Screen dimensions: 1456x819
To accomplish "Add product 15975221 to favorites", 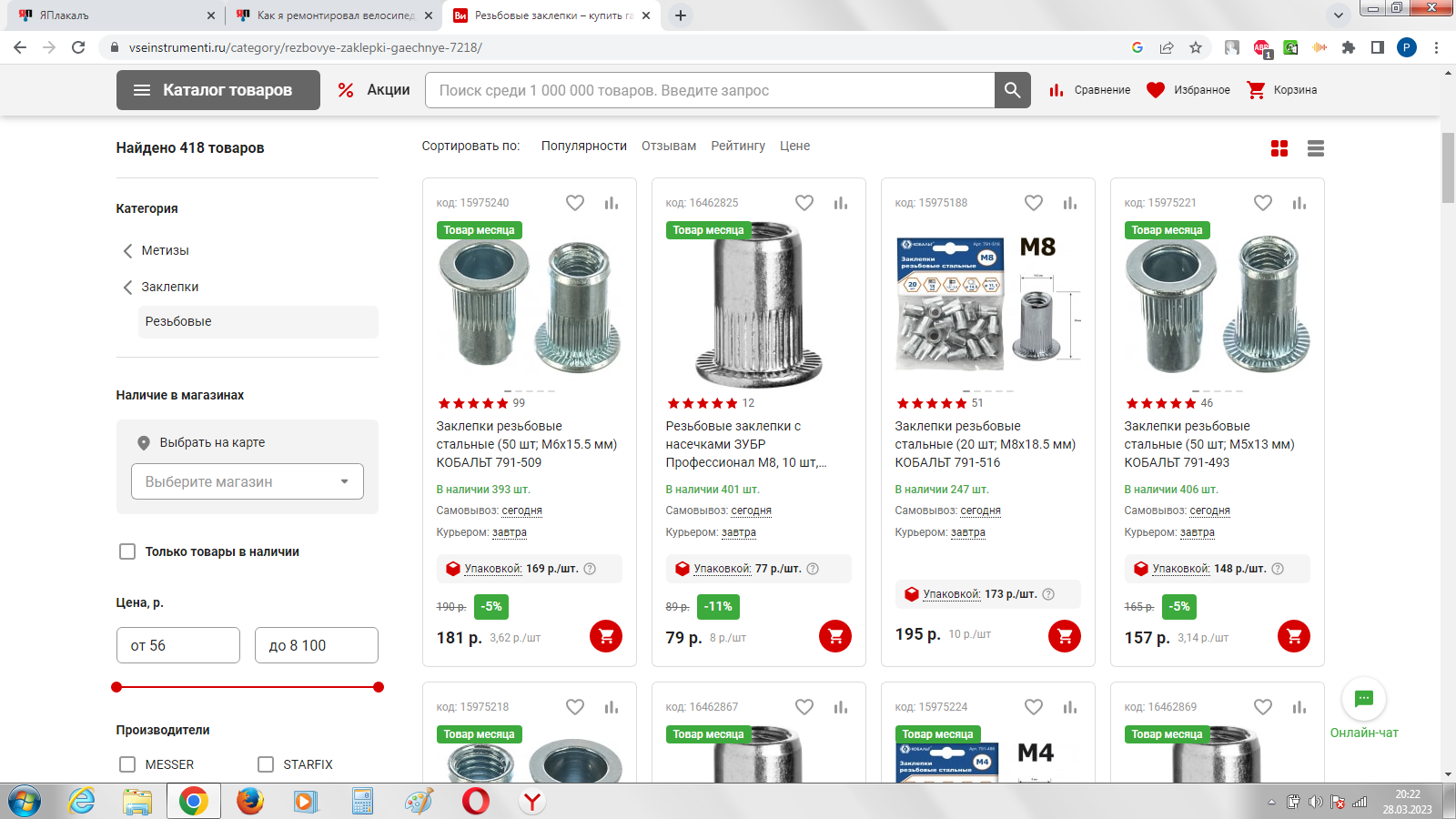I will point(1263,203).
